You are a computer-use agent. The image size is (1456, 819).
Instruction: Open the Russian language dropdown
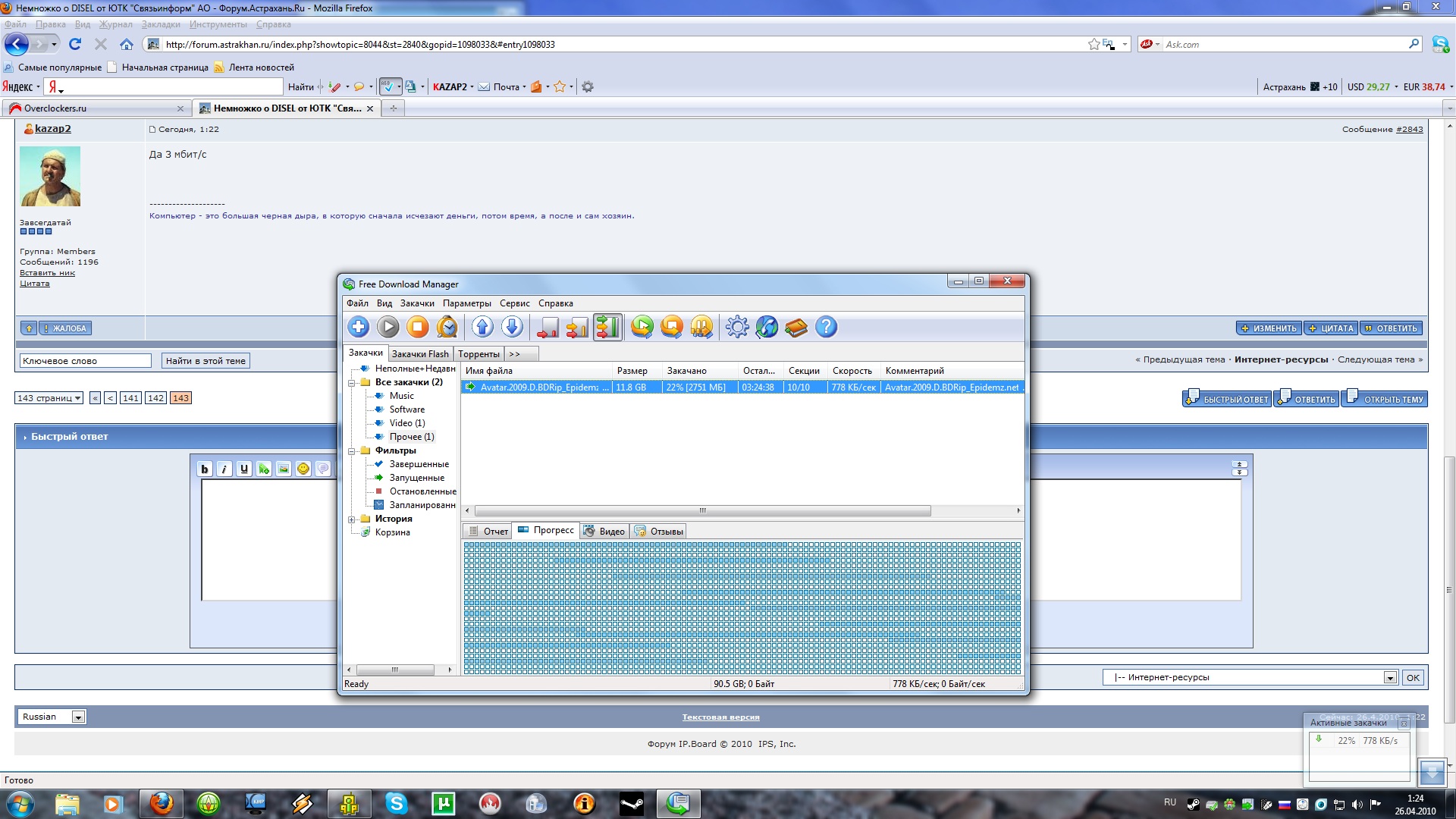pos(52,717)
